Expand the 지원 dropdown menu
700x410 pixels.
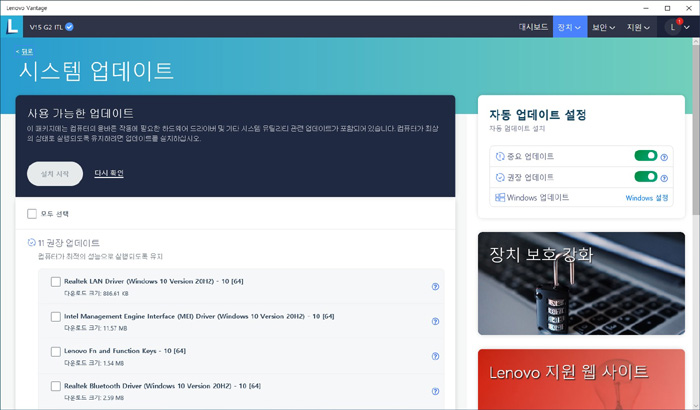tap(638, 27)
